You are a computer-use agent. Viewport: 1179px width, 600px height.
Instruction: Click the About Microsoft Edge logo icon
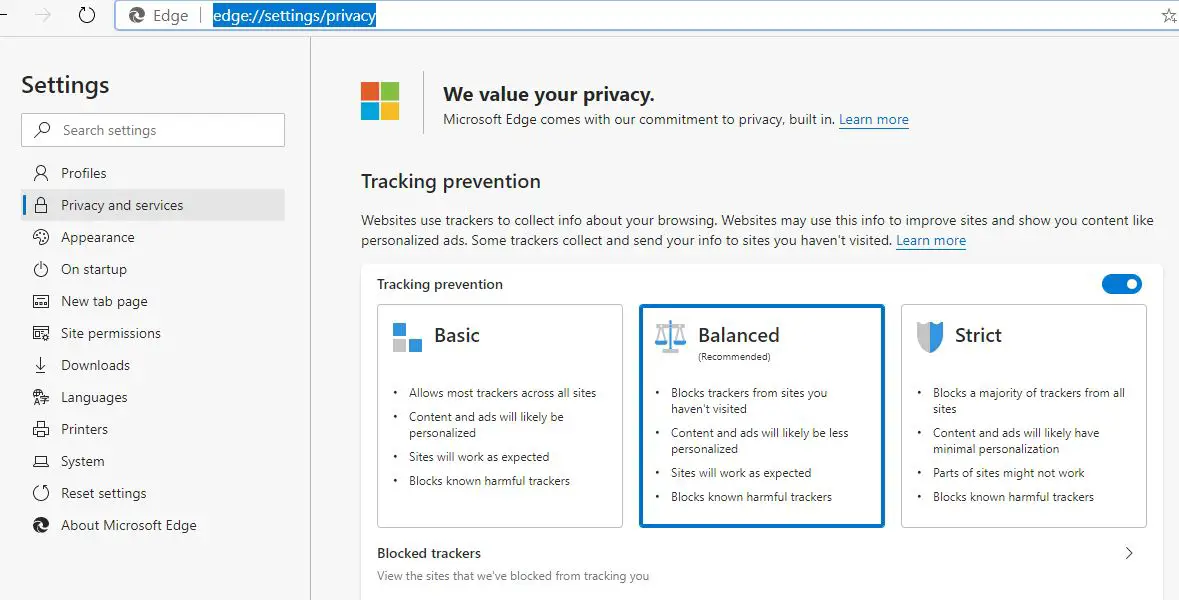(x=41, y=525)
